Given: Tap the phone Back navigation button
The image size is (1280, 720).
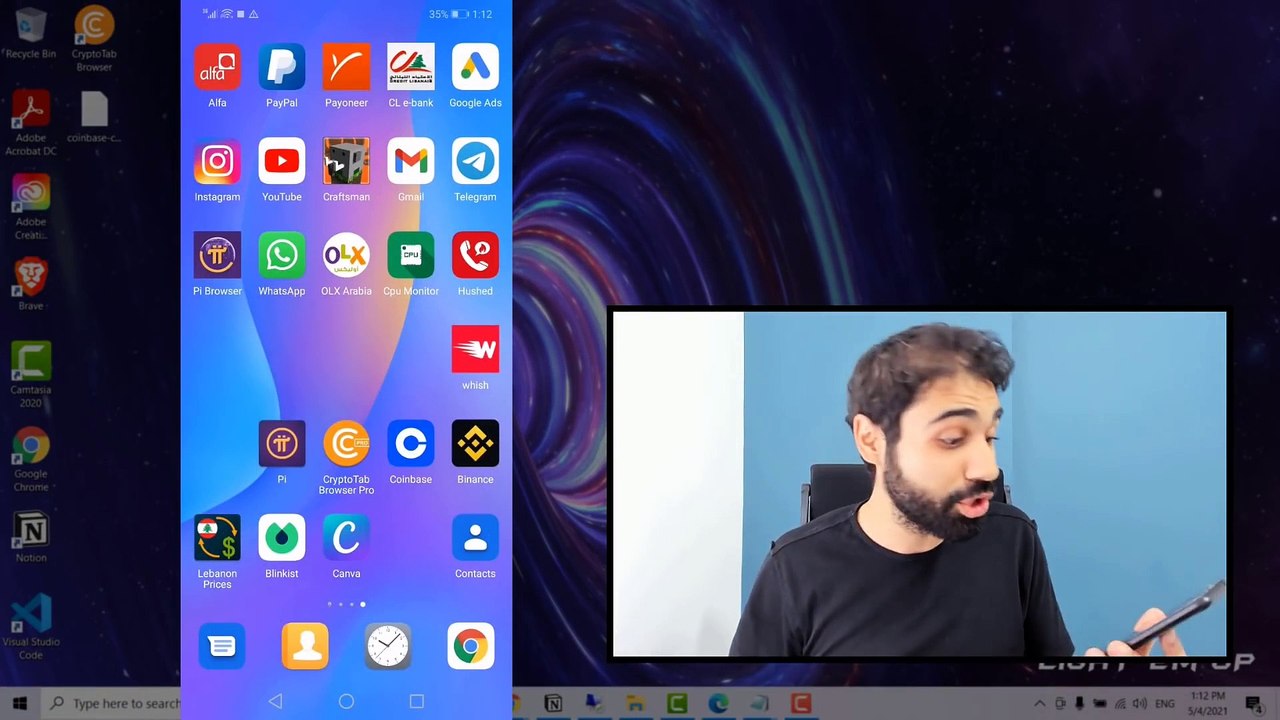Looking at the screenshot, I should click(x=275, y=702).
